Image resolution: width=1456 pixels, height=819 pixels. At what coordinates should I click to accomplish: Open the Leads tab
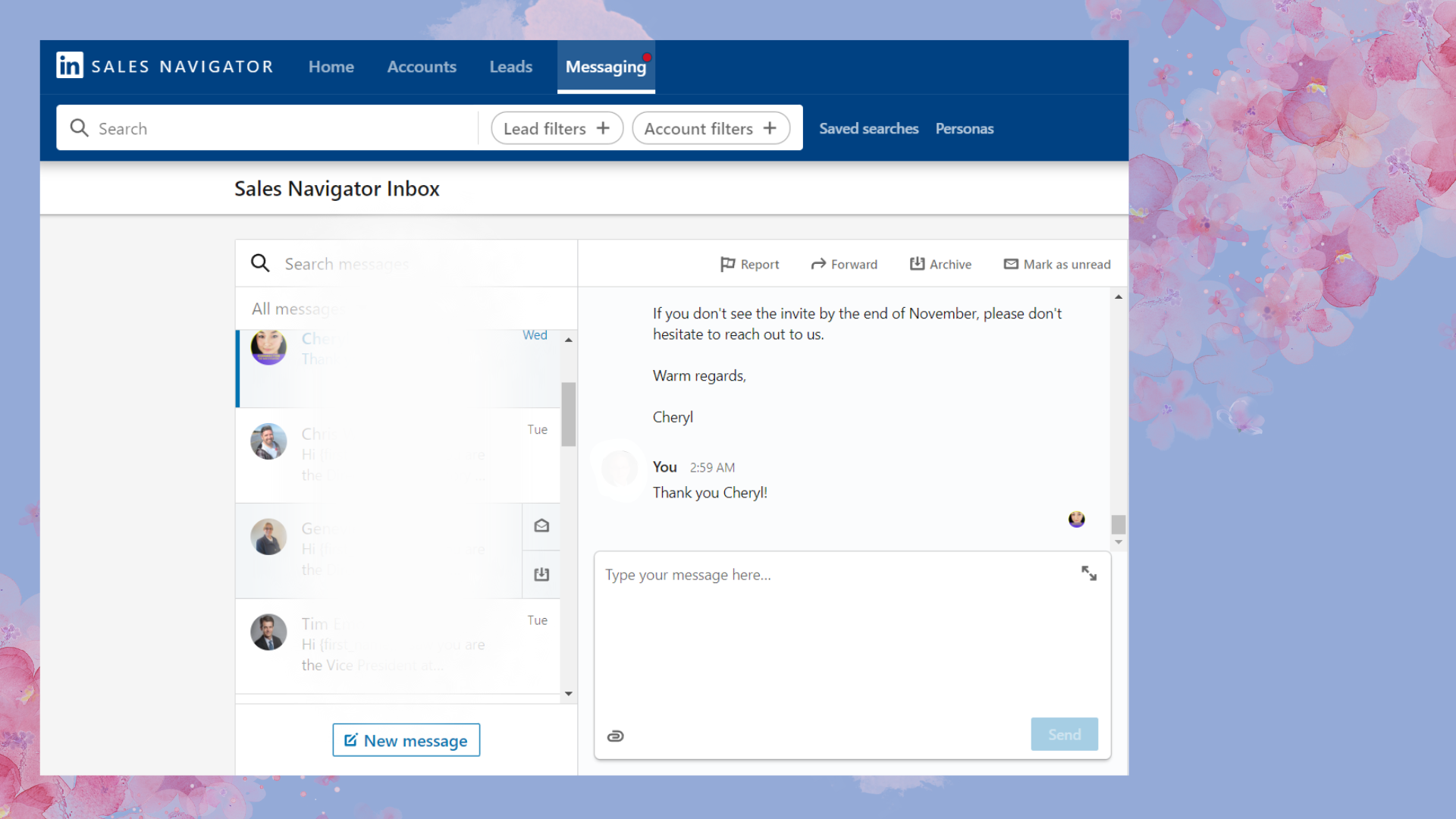510,67
